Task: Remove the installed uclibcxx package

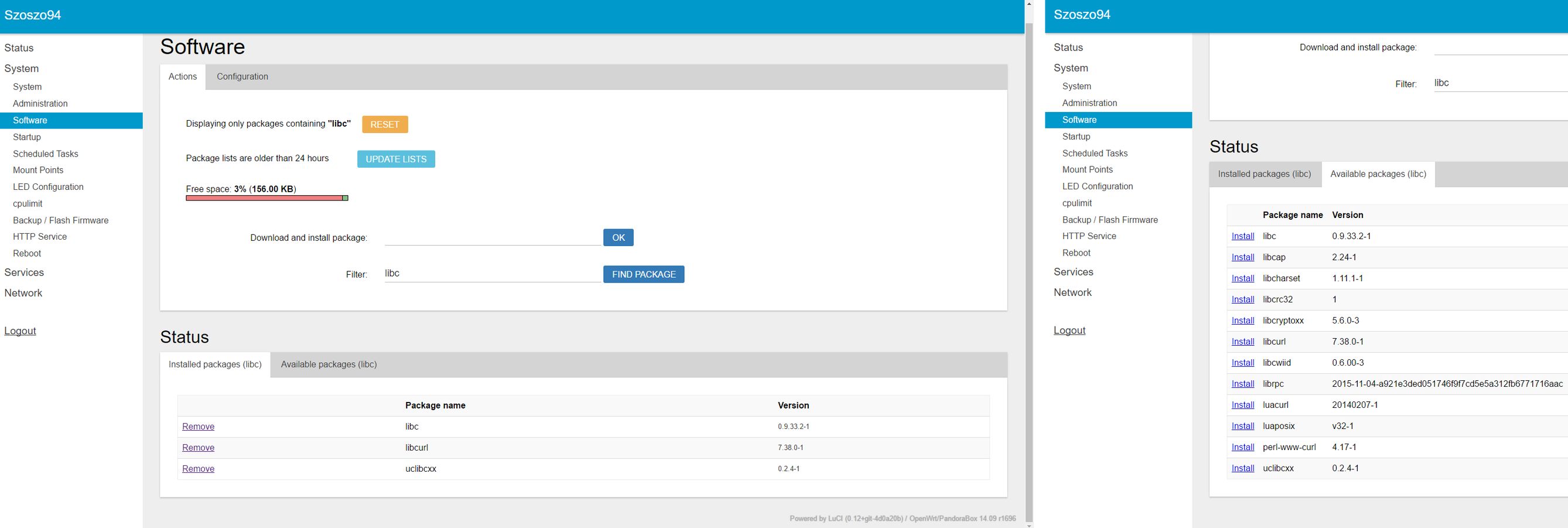Action: click(x=199, y=469)
